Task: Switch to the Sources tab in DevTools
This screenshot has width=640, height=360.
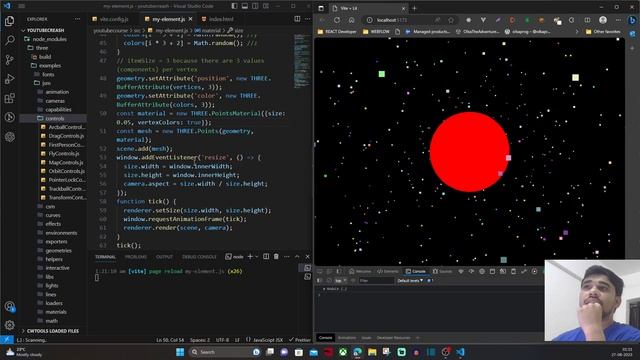Action: [442, 271]
